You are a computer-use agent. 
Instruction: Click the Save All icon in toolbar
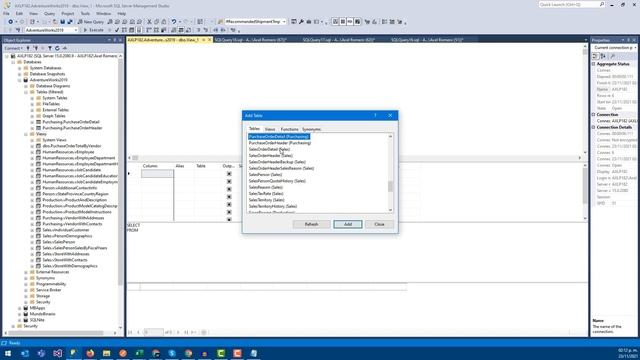(70, 22)
